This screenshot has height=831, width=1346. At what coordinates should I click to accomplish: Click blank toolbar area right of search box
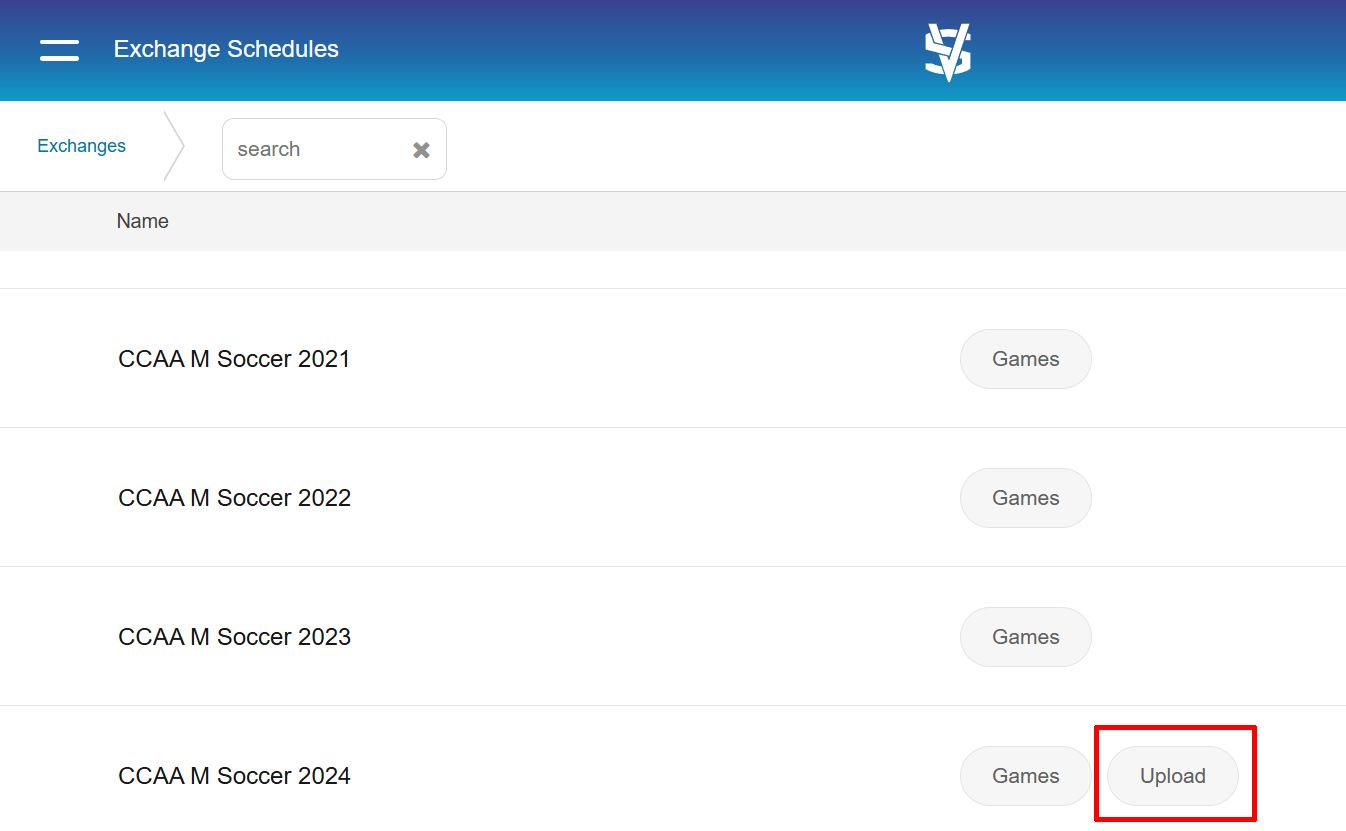tap(895, 147)
